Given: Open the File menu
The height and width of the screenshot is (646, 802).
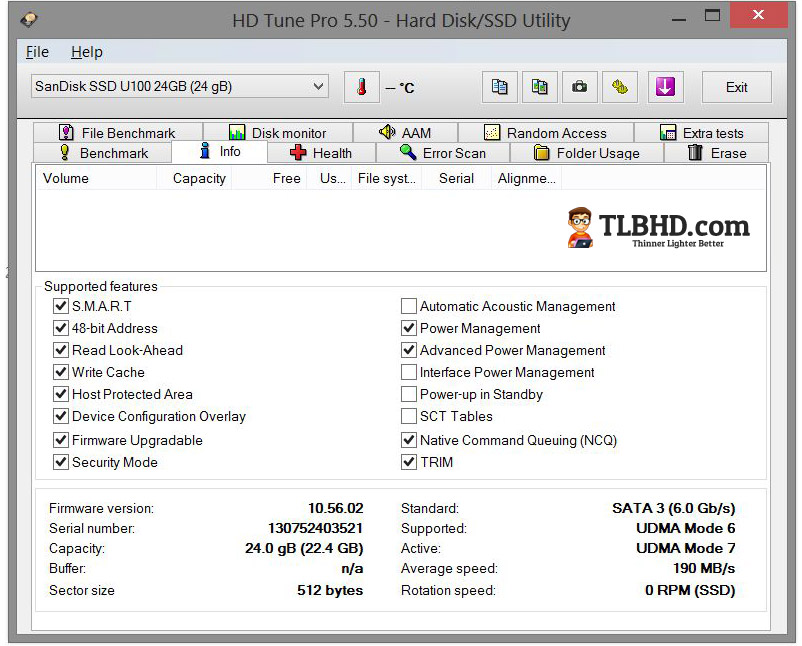Looking at the screenshot, I should tap(37, 52).
